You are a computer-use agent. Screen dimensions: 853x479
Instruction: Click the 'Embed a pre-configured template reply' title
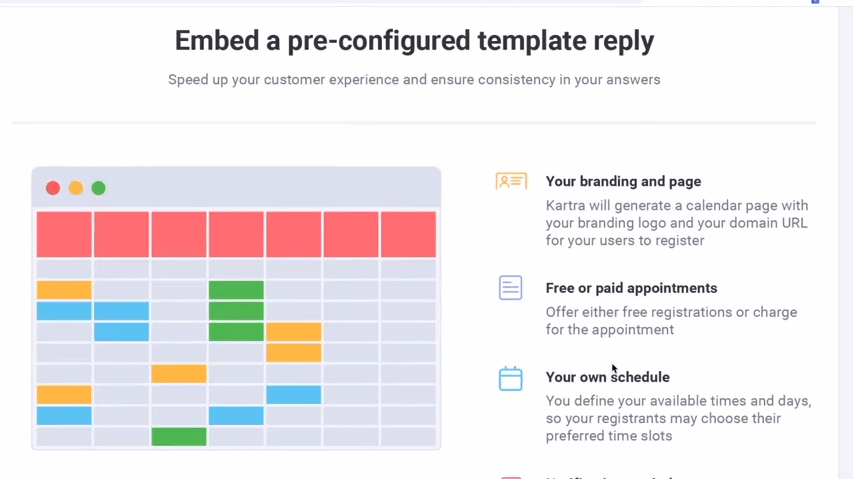(x=415, y=41)
